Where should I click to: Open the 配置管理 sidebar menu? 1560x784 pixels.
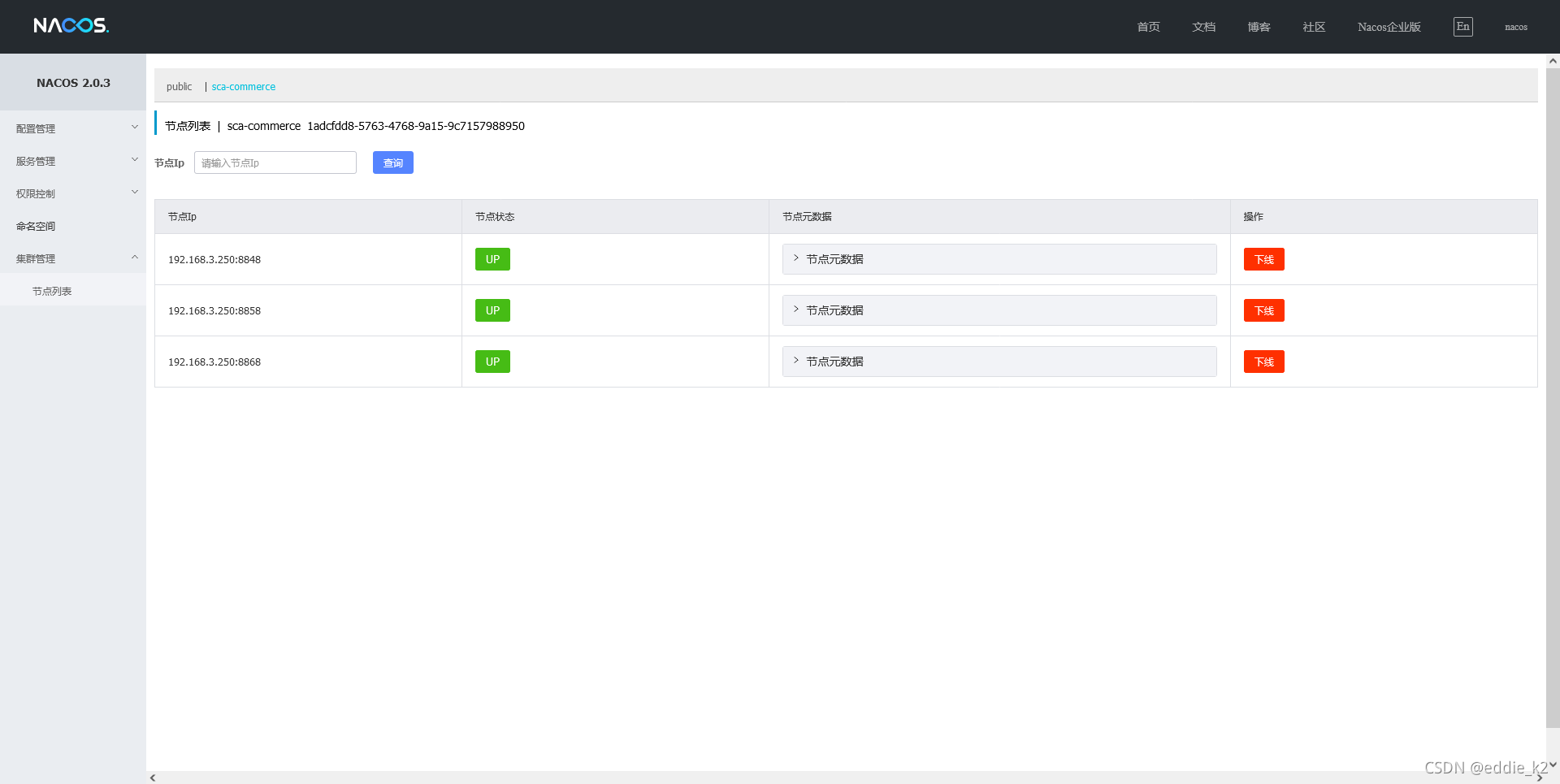coord(73,128)
